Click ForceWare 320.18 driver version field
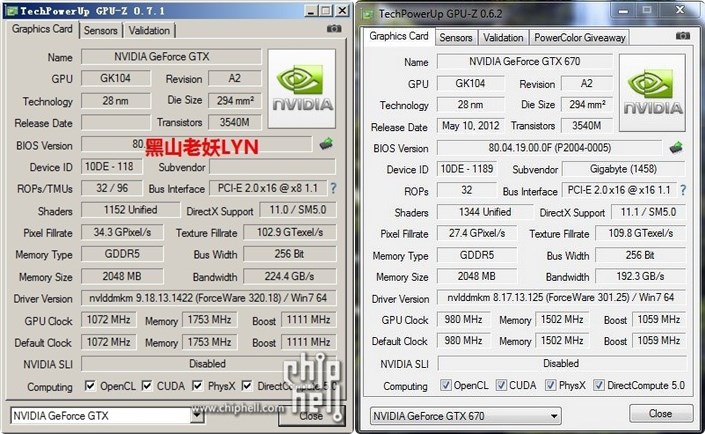Image resolution: width=705 pixels, height=434 pixels. pos(208,298)
